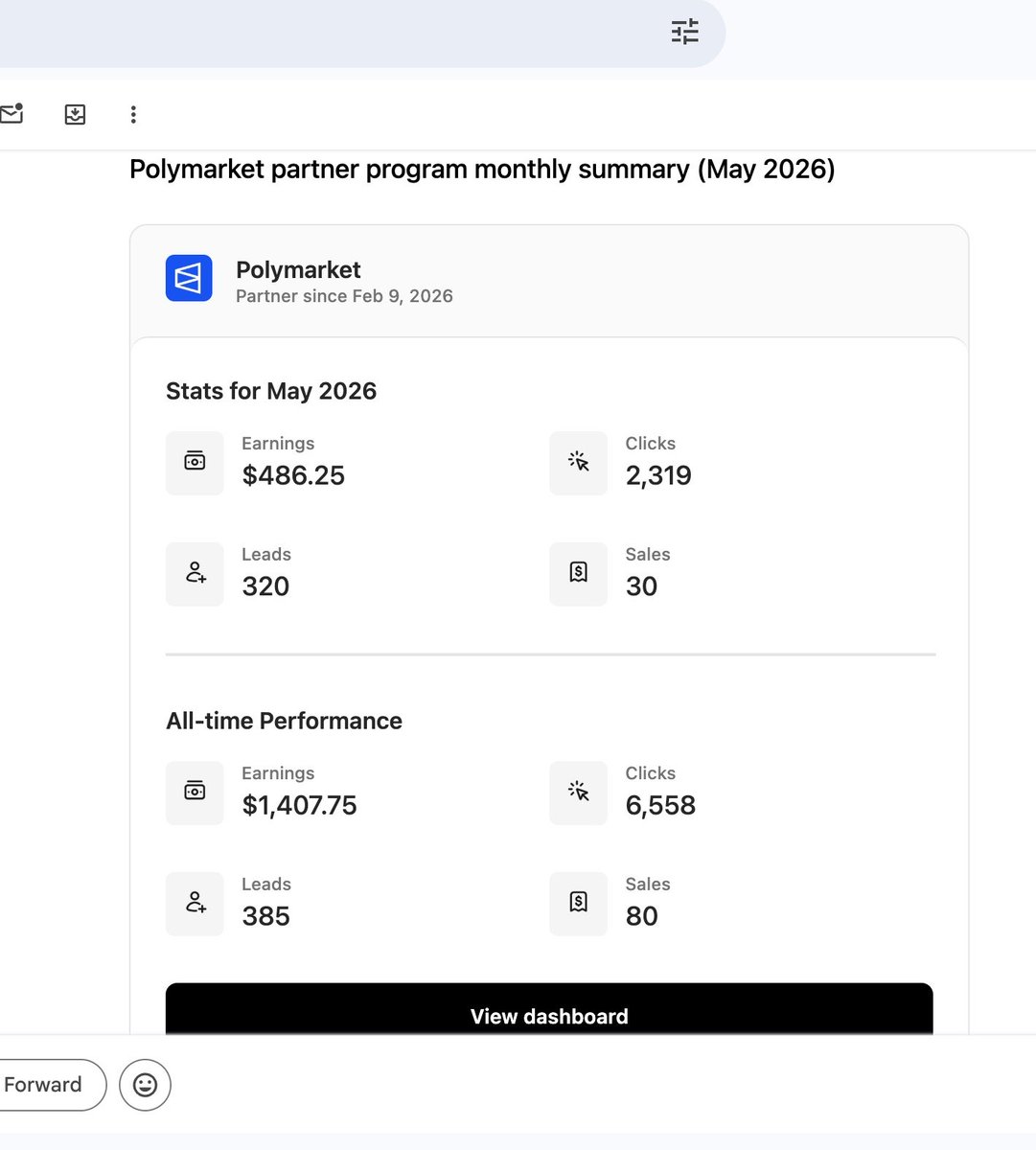
Task: Click the May 2026 Sales receipt icon
Action: coord(578,574)
